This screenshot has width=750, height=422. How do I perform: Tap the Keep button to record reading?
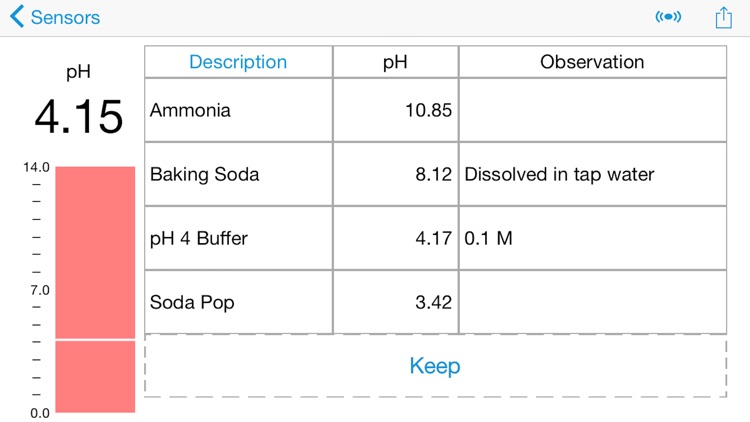[435, 366]
